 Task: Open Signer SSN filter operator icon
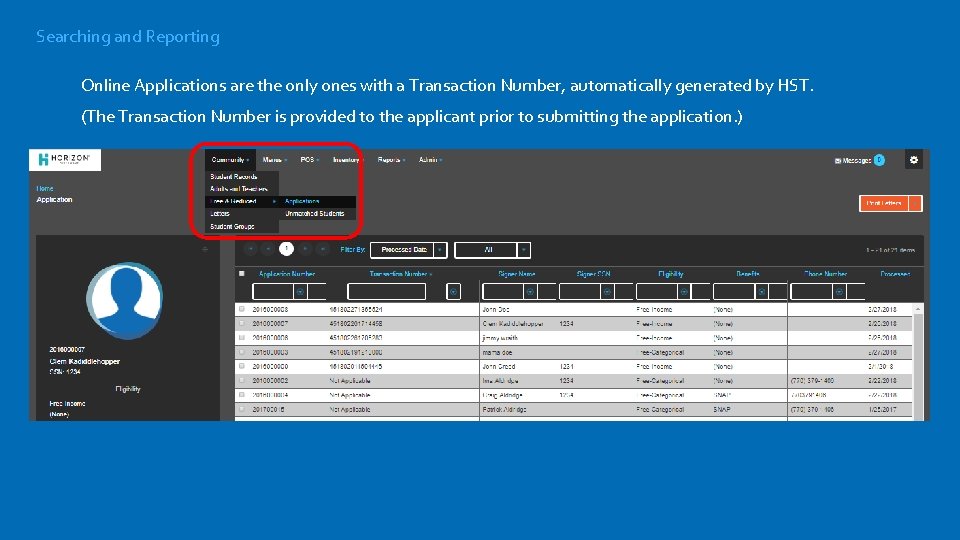coord(607,292)
